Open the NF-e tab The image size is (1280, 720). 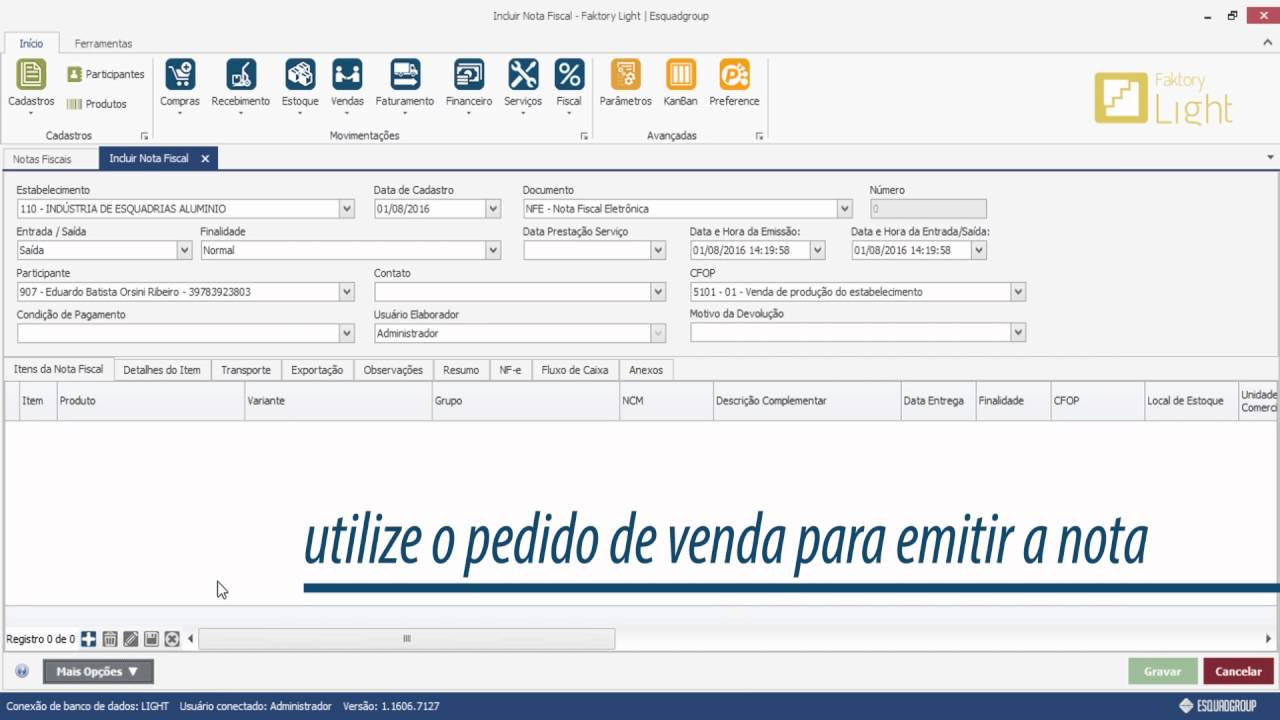[x=510, y=370]
